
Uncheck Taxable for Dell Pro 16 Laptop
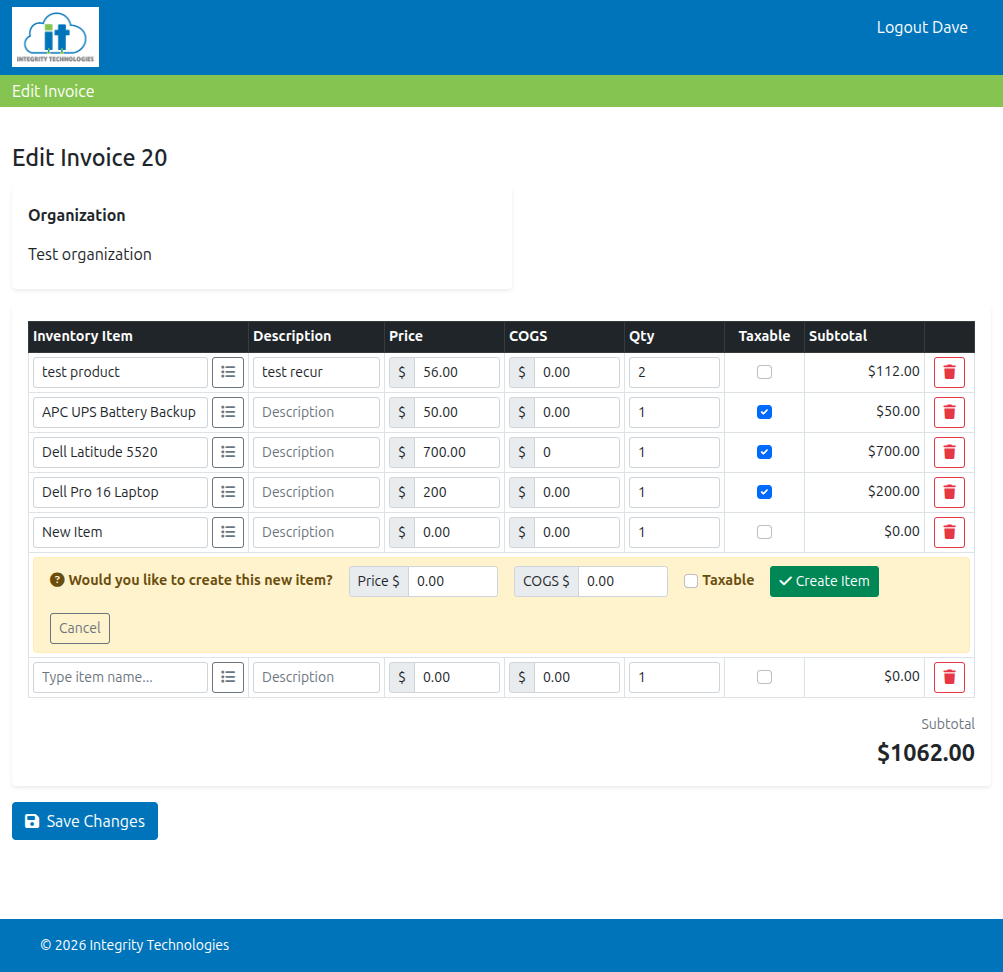coord(764,492)
